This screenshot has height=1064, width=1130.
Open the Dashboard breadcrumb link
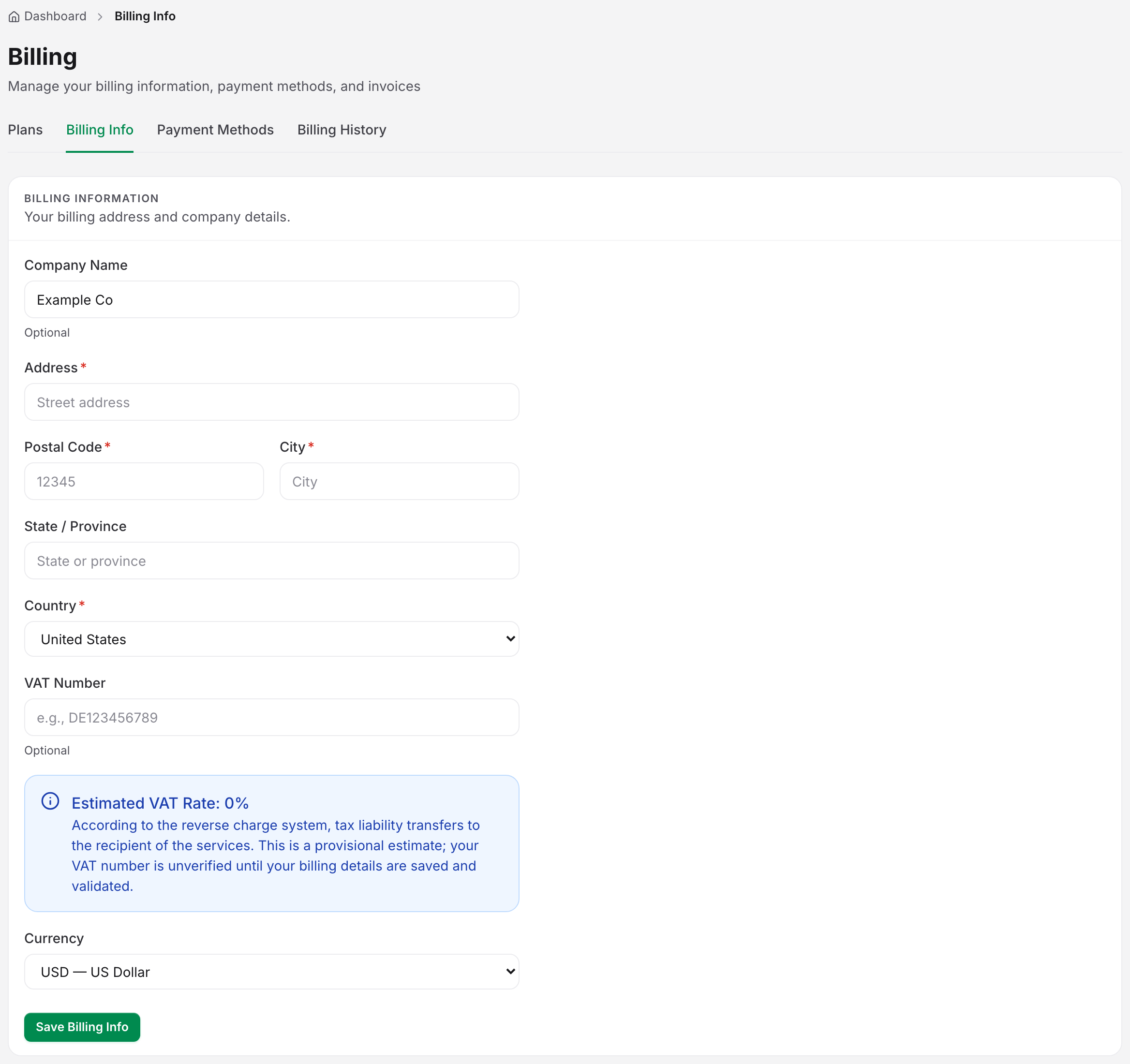click(x=55, y=16)
